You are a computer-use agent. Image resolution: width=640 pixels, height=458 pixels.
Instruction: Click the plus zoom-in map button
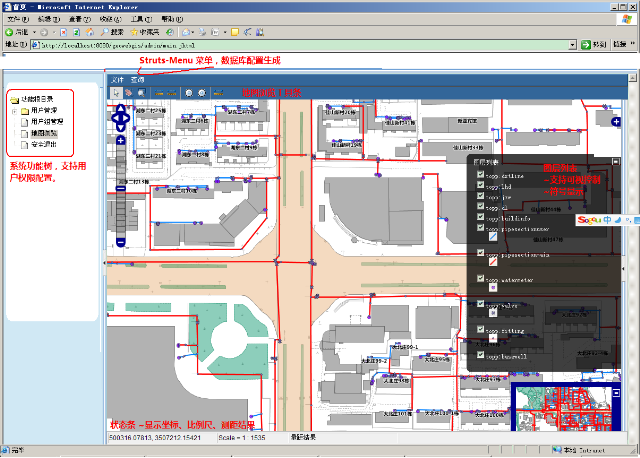(120, 141)
